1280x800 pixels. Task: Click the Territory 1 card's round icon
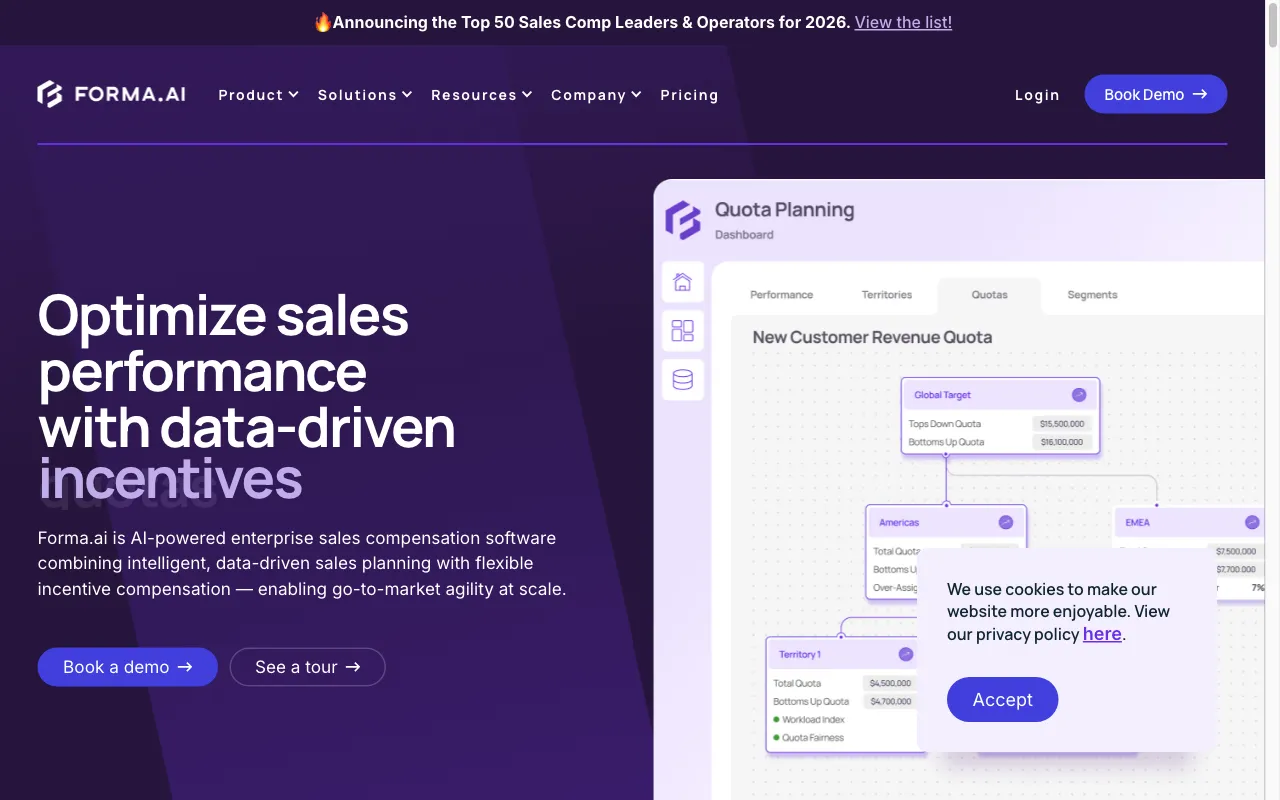(x=906, y=654)
